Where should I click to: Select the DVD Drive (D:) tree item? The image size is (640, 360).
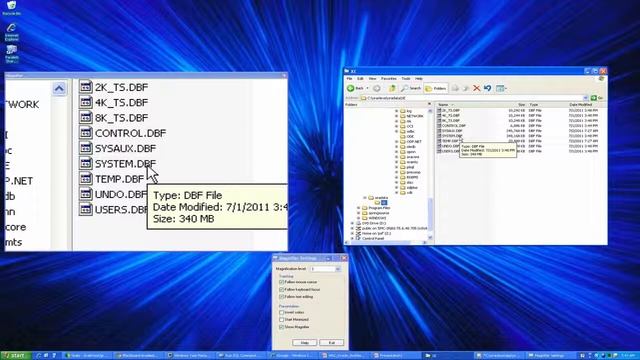(371, 223)
